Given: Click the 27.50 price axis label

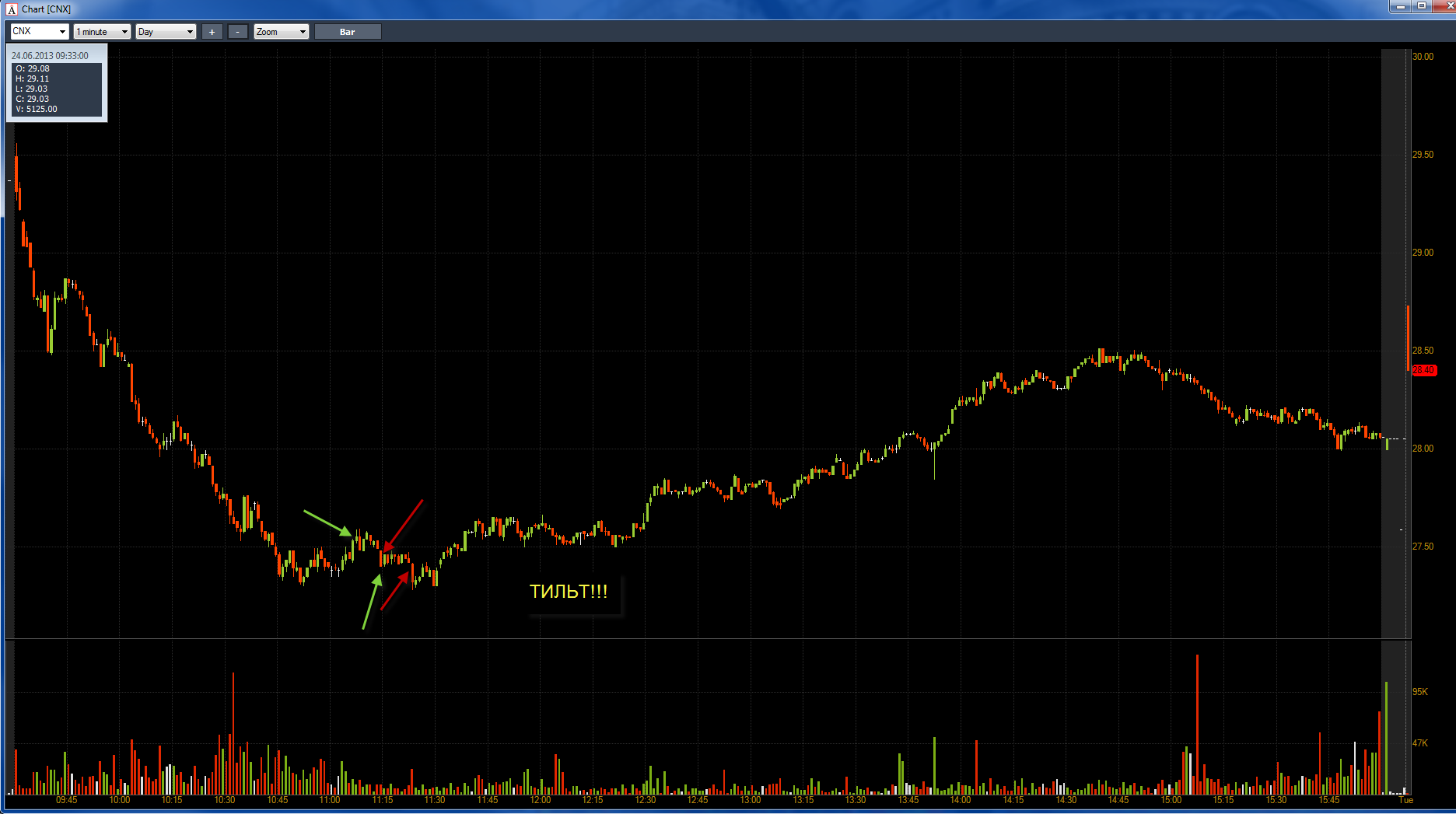Looking at the screenshot, I should point(1423,547).
